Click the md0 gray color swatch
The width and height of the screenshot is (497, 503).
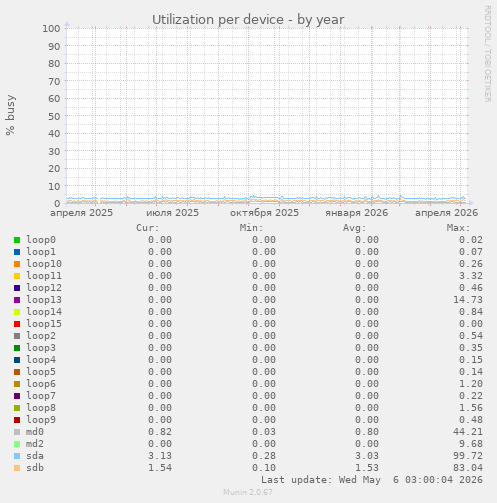coord(17,432)
